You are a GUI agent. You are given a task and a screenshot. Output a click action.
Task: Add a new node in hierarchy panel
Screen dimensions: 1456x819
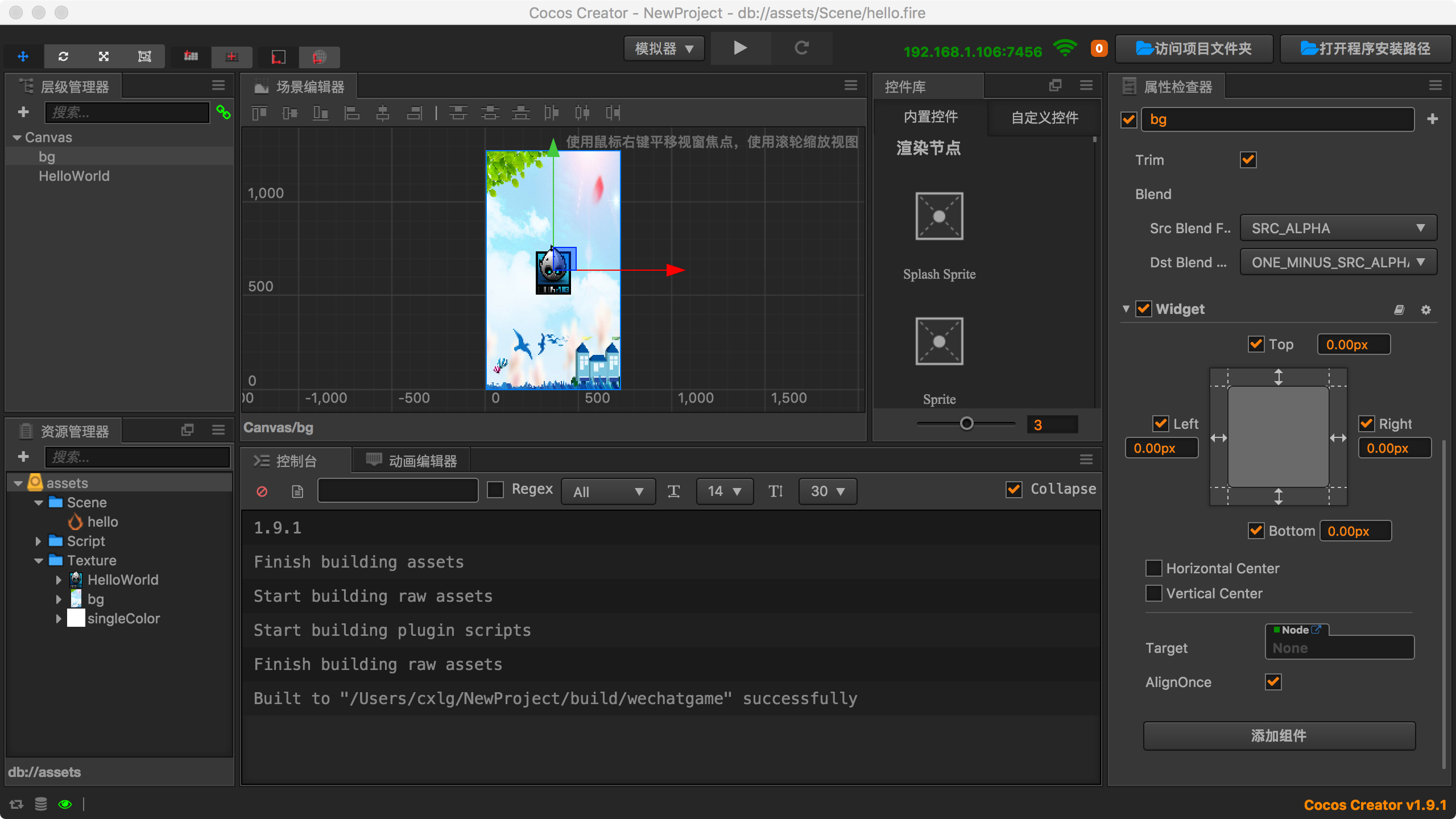(23, 112)
